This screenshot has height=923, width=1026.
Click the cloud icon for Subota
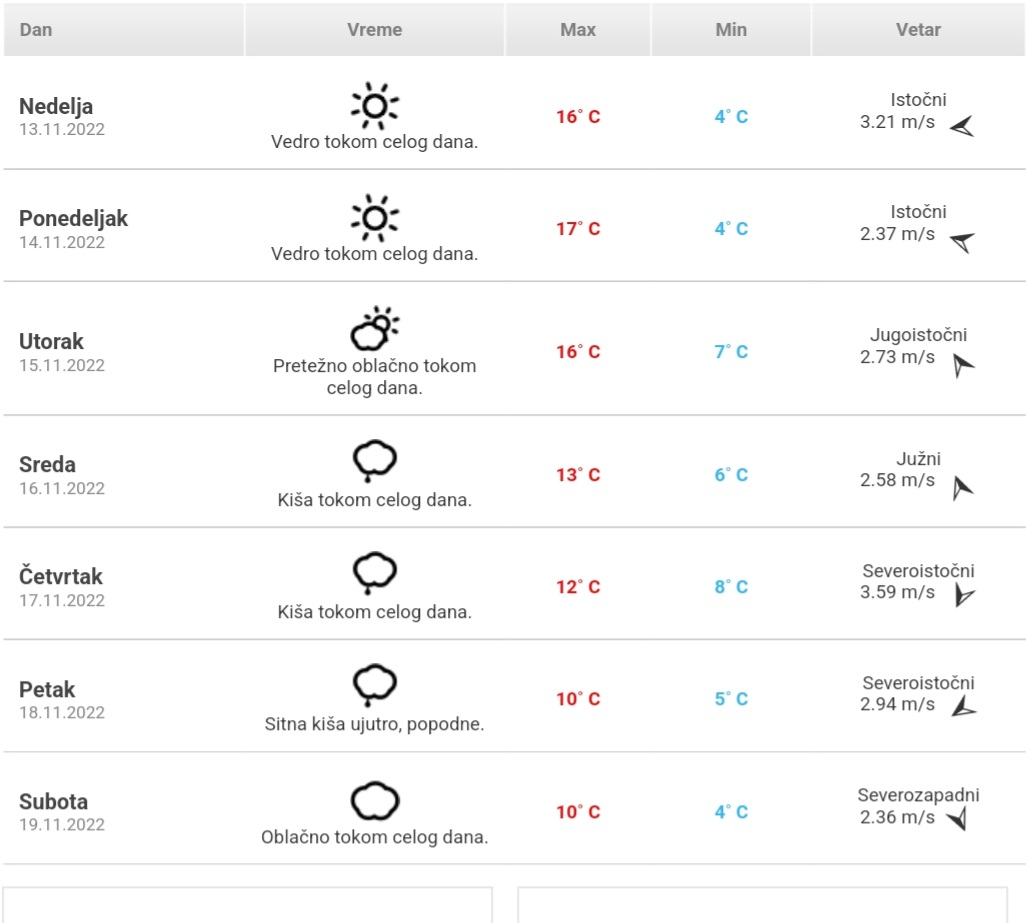pos(374,801)
